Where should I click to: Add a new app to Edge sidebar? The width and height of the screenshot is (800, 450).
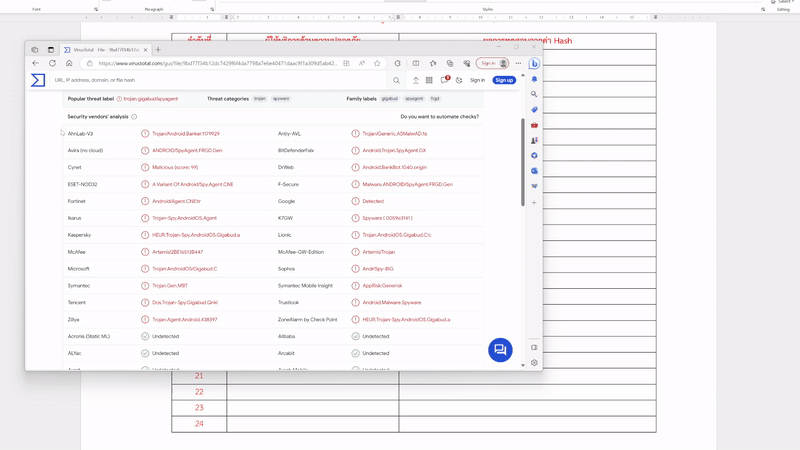(x=534, y=203)
